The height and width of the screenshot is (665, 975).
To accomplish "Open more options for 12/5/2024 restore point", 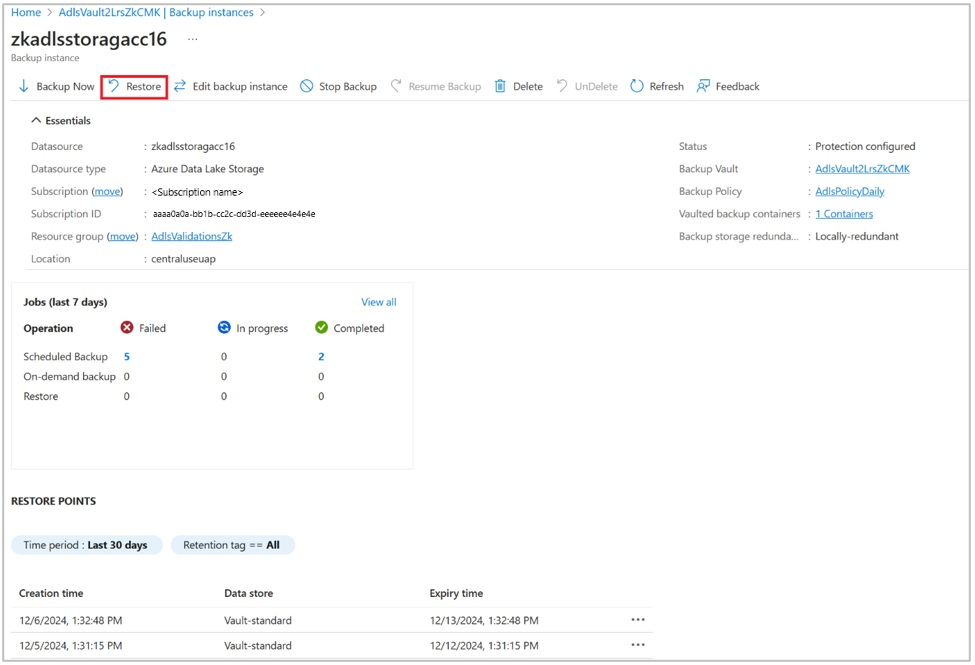I will [x=638, y=645].
